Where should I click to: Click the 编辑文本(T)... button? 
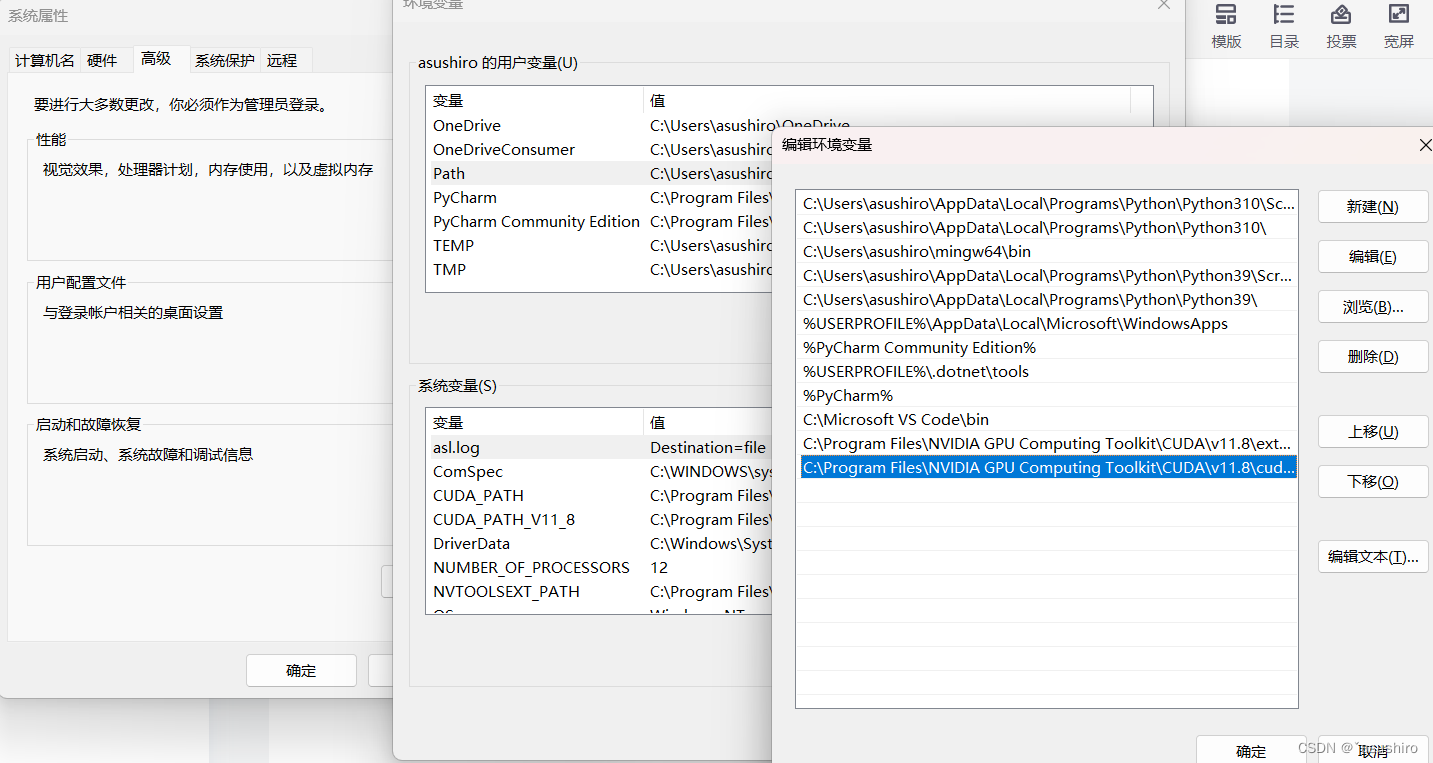pos(1373,557)
